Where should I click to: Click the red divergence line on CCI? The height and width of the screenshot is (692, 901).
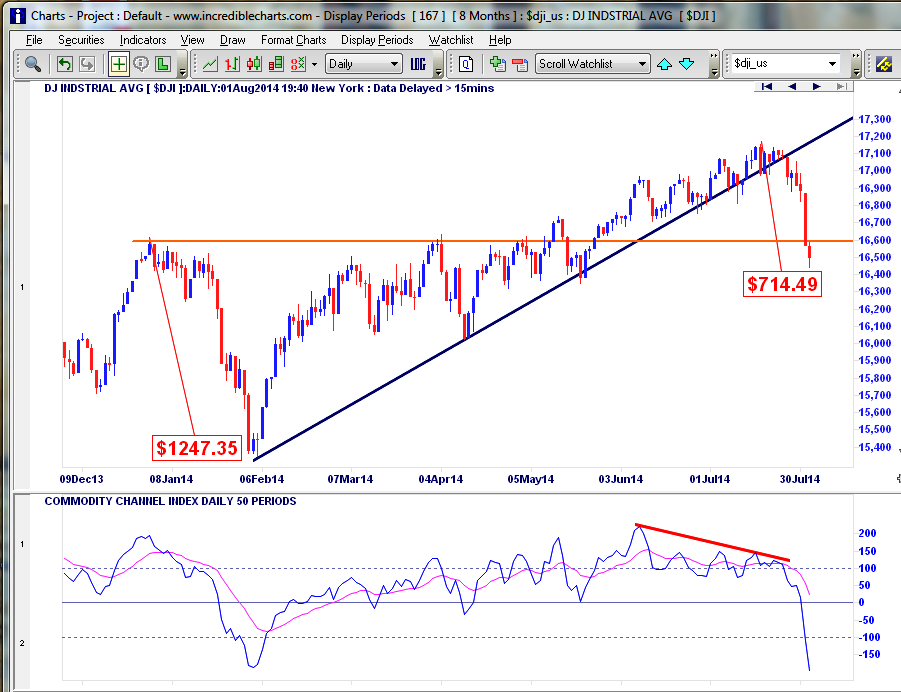tap(713, 542)
